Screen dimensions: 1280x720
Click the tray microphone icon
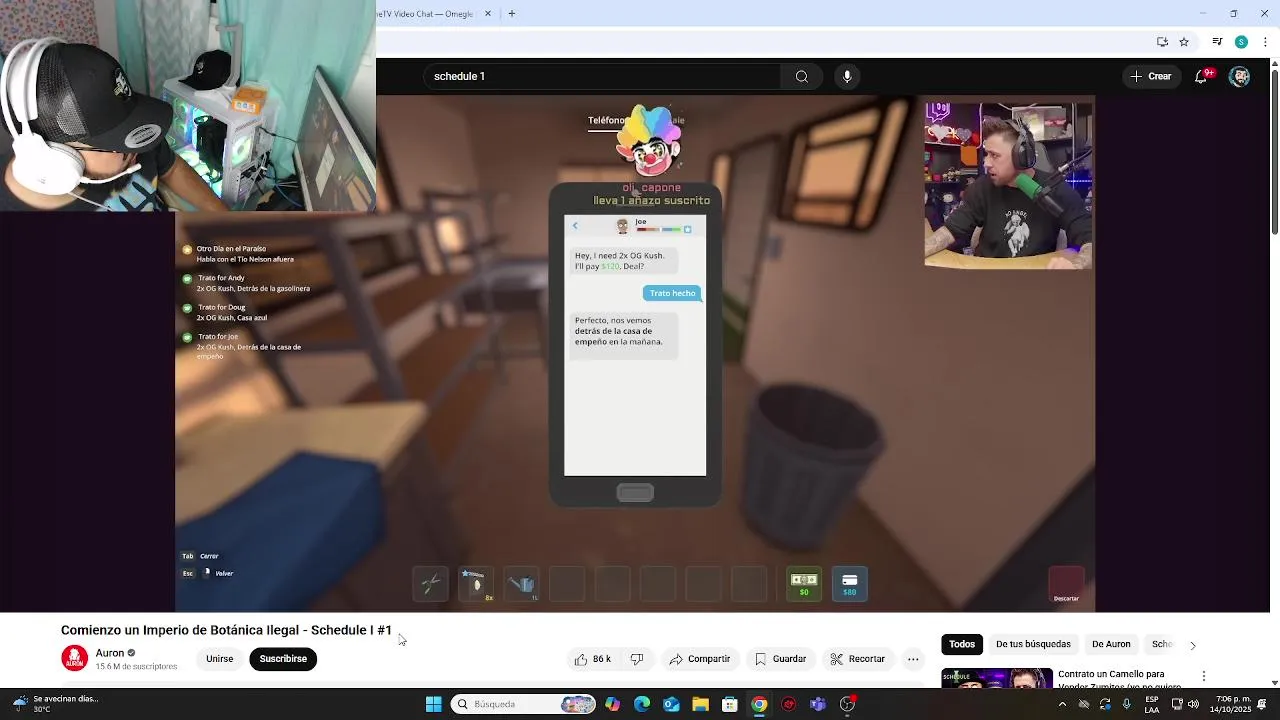[1127, 704]
